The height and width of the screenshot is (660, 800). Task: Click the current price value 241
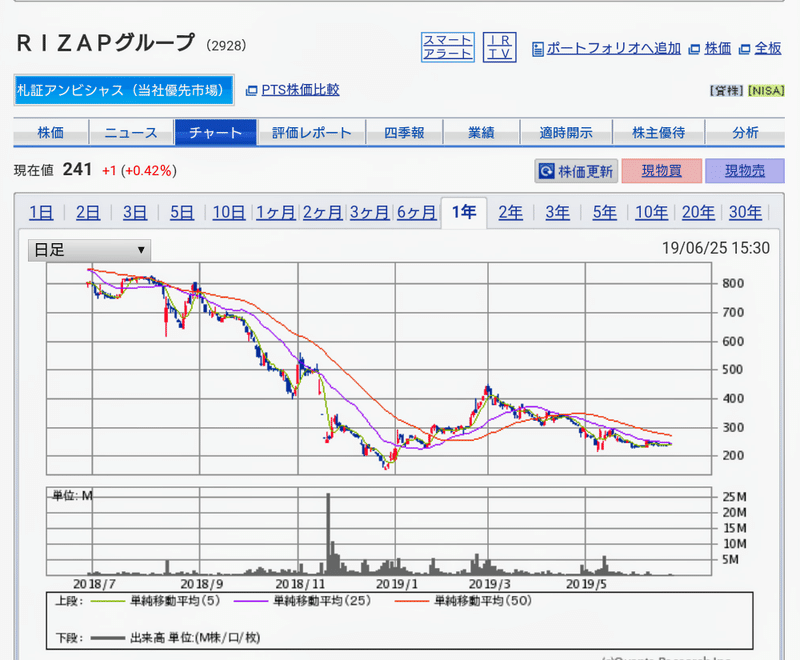[x=77, y=169]
